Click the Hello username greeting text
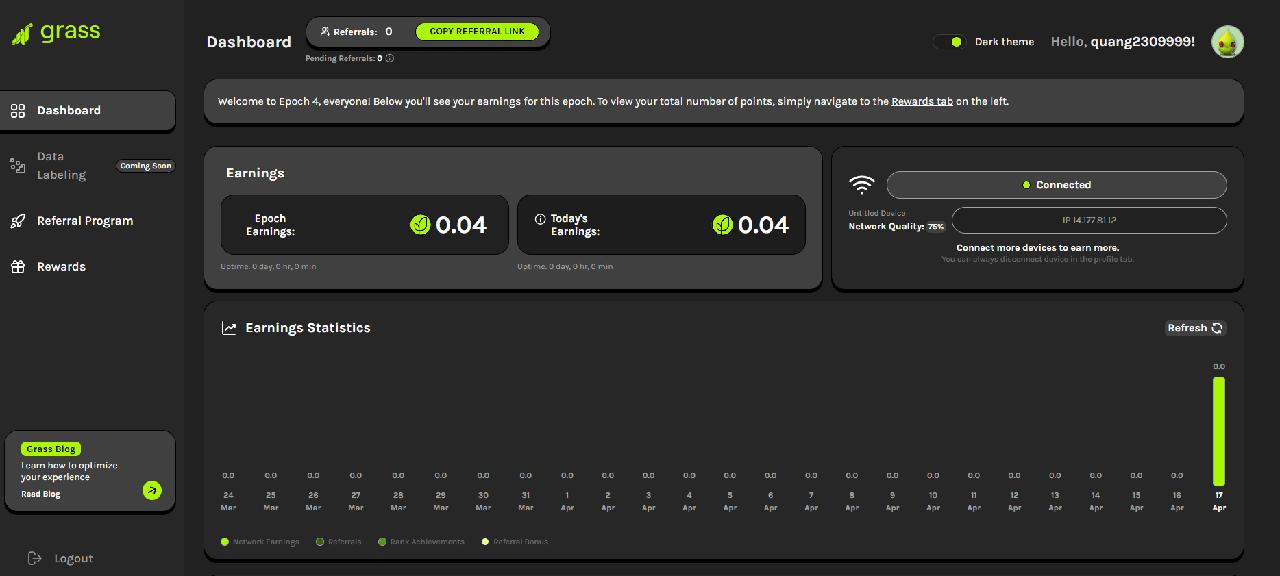This screenshot has height=576, width=1280. (1123, 42)
